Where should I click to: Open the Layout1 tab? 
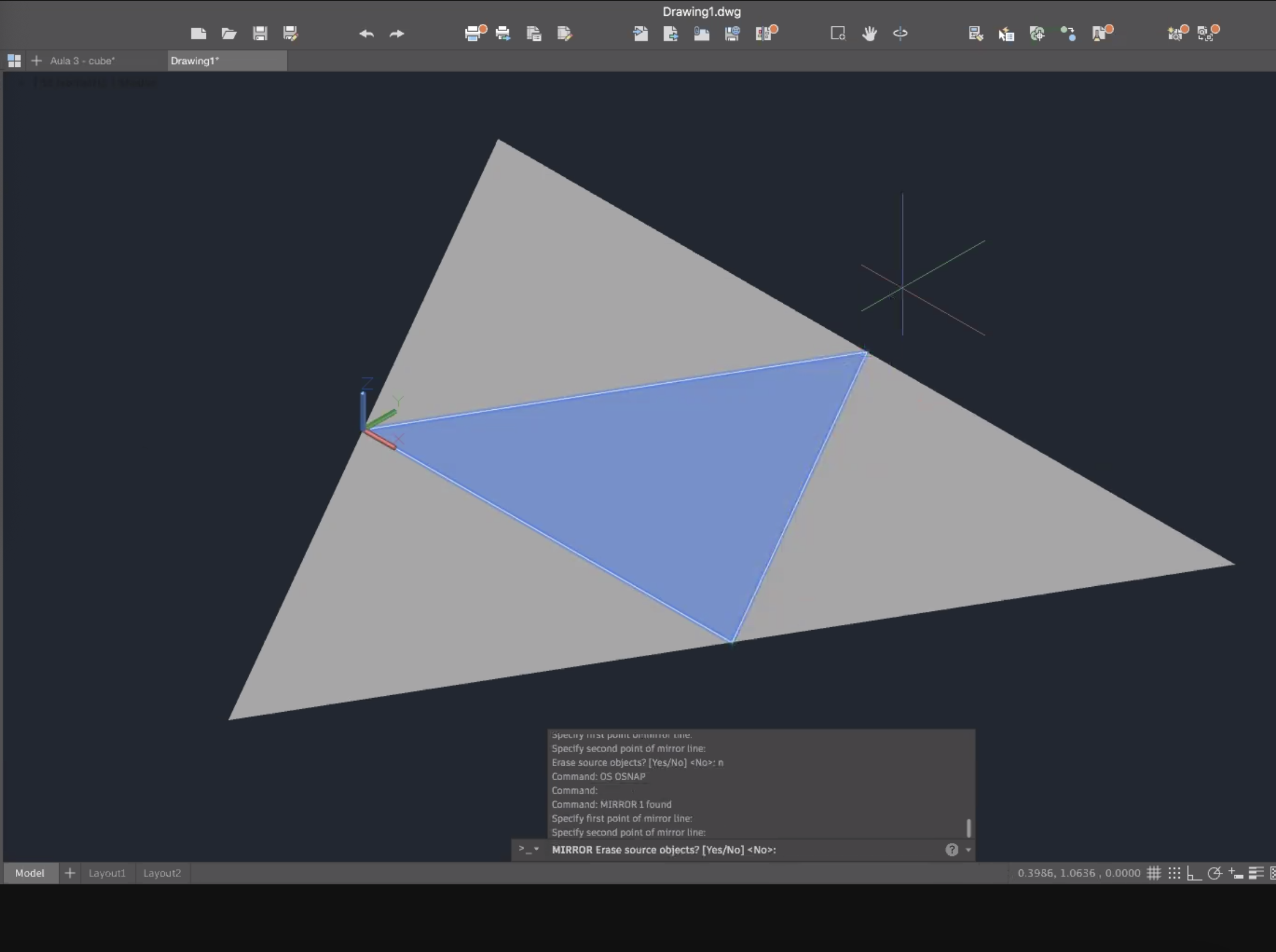pos(107,873)
